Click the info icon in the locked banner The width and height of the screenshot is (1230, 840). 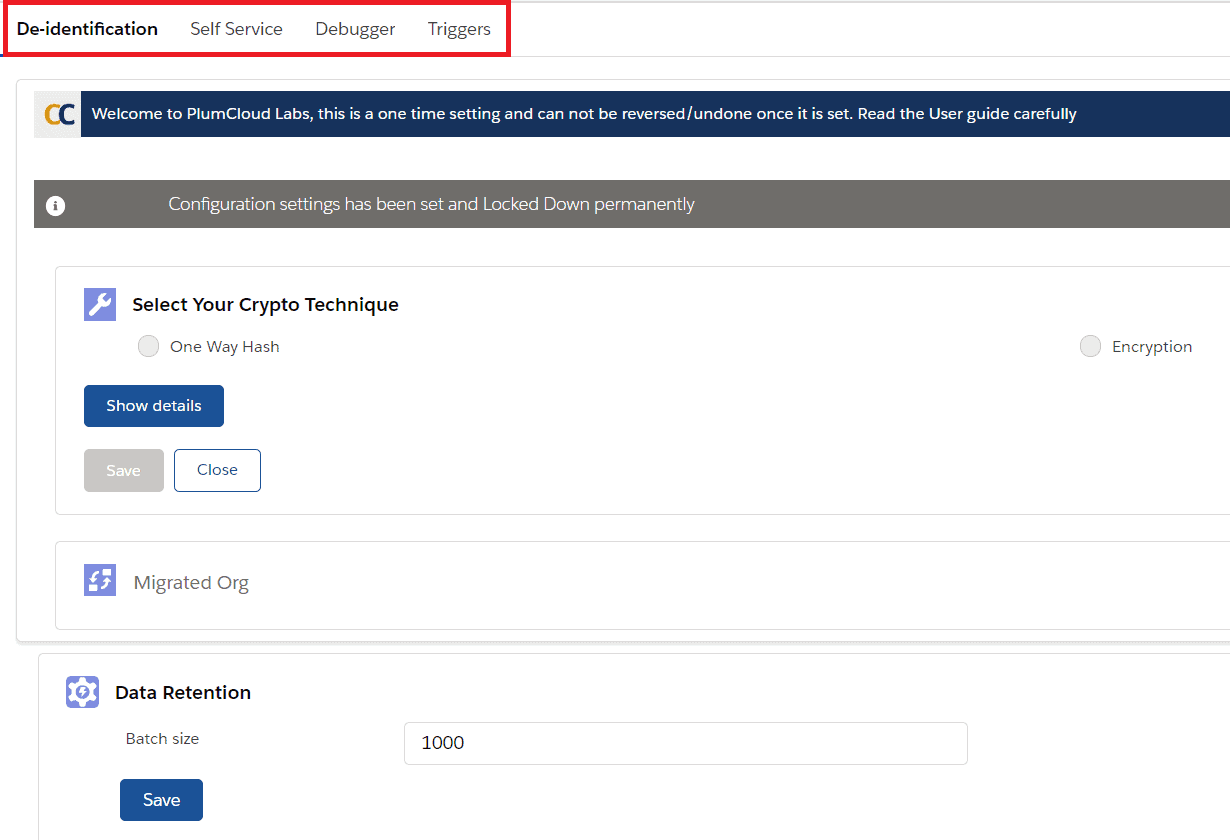point(55,204)
